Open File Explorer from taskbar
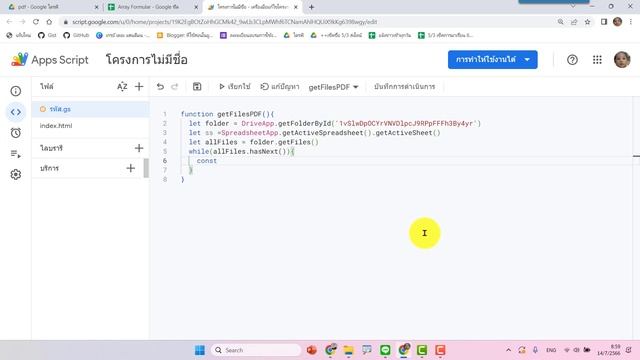 pyautogui.click(x=348, y=350)
